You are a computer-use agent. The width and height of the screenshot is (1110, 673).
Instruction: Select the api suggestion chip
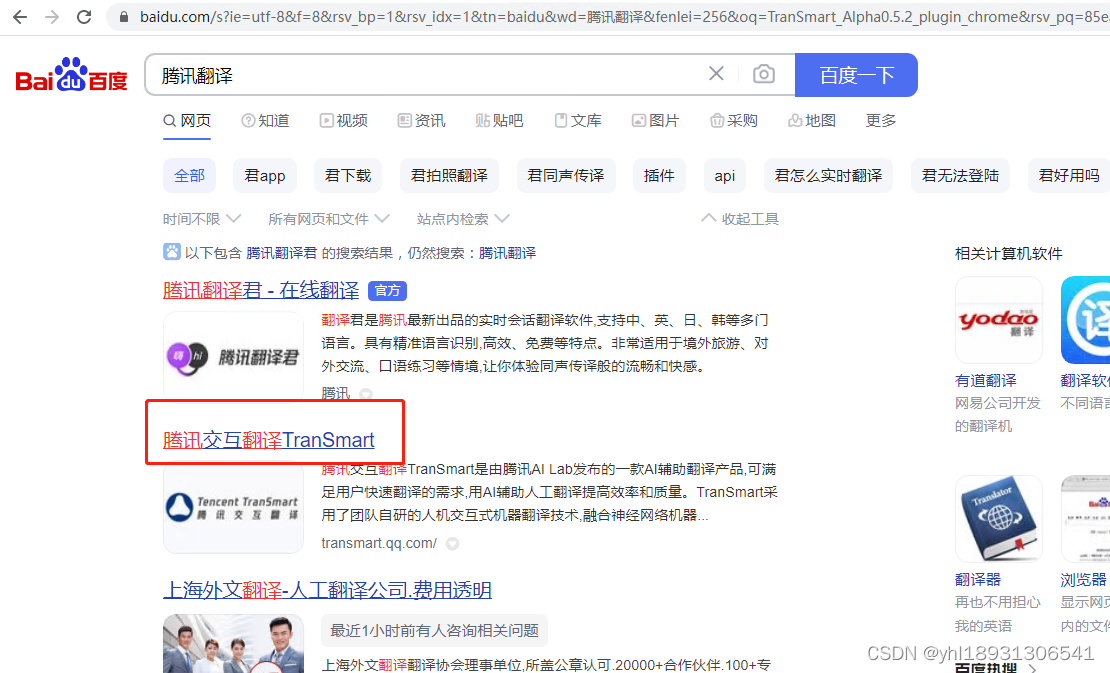[x=725, y=176]
